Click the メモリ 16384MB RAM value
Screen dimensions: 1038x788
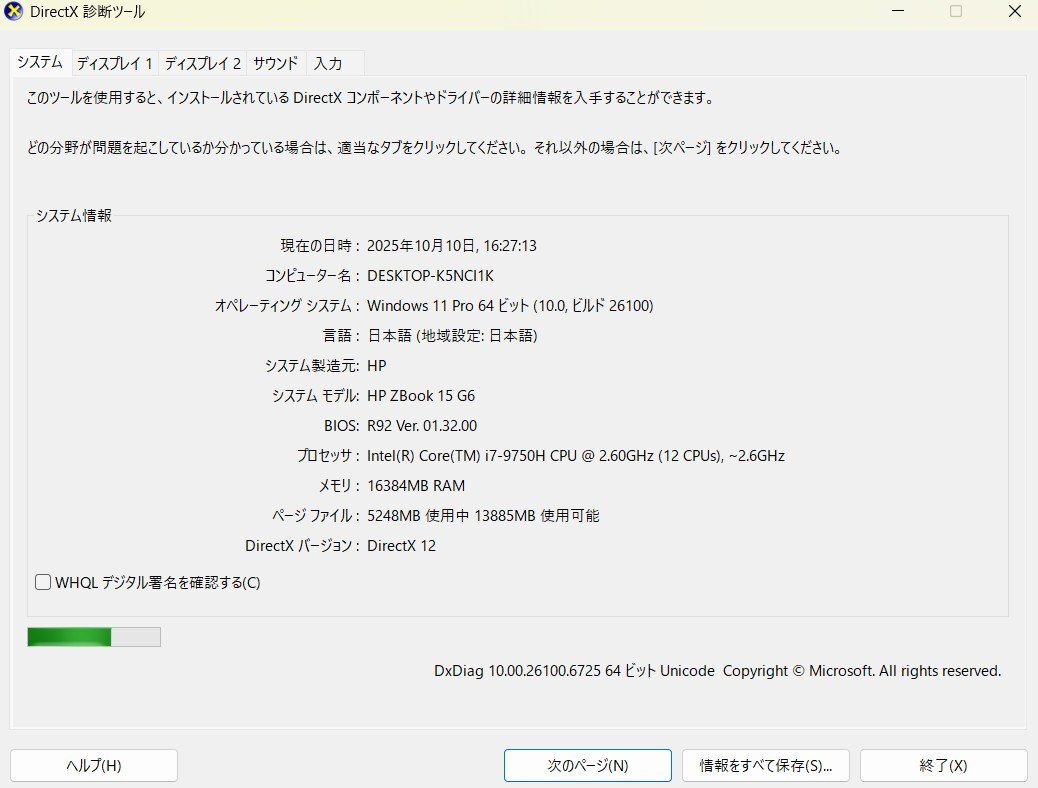[416, 485]
